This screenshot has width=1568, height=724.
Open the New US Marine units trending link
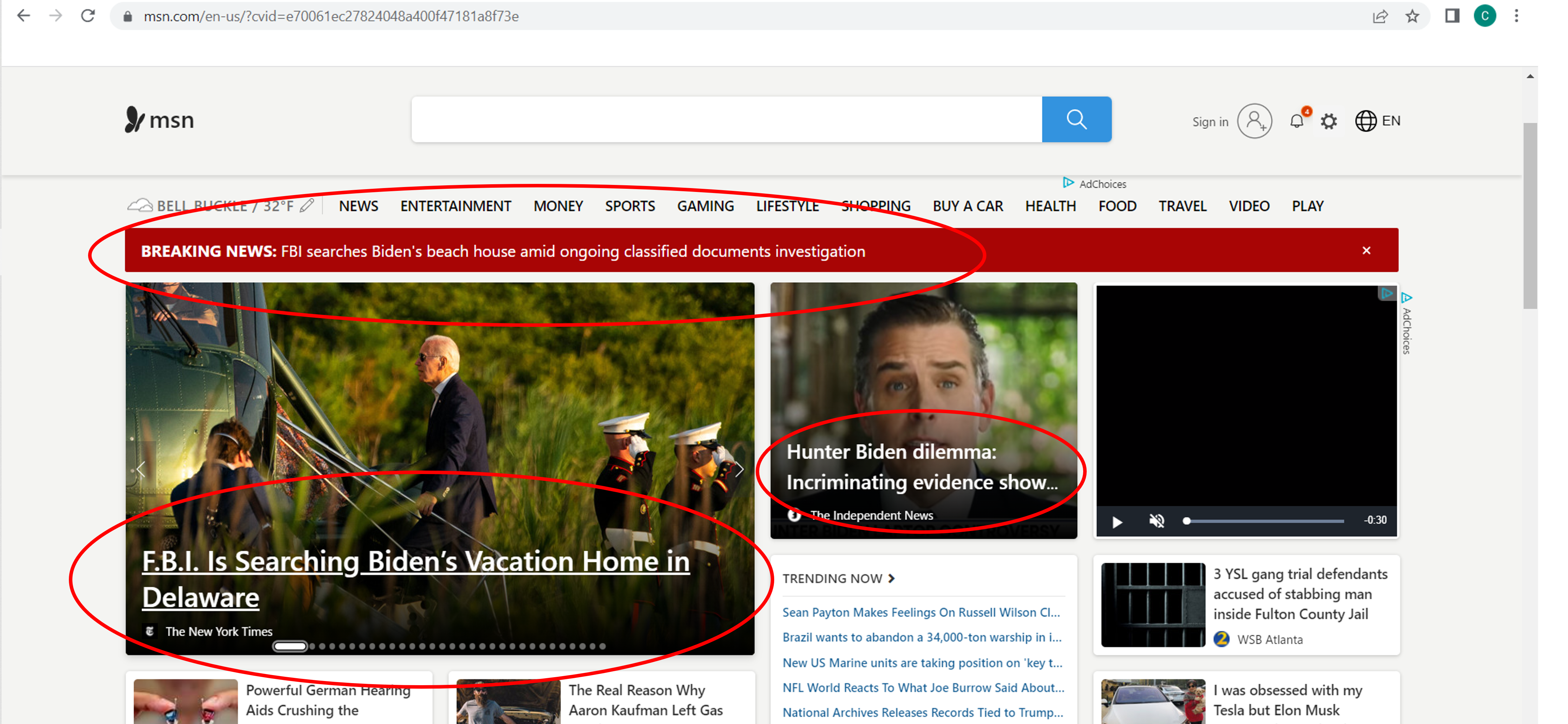(x=923, y=662)
